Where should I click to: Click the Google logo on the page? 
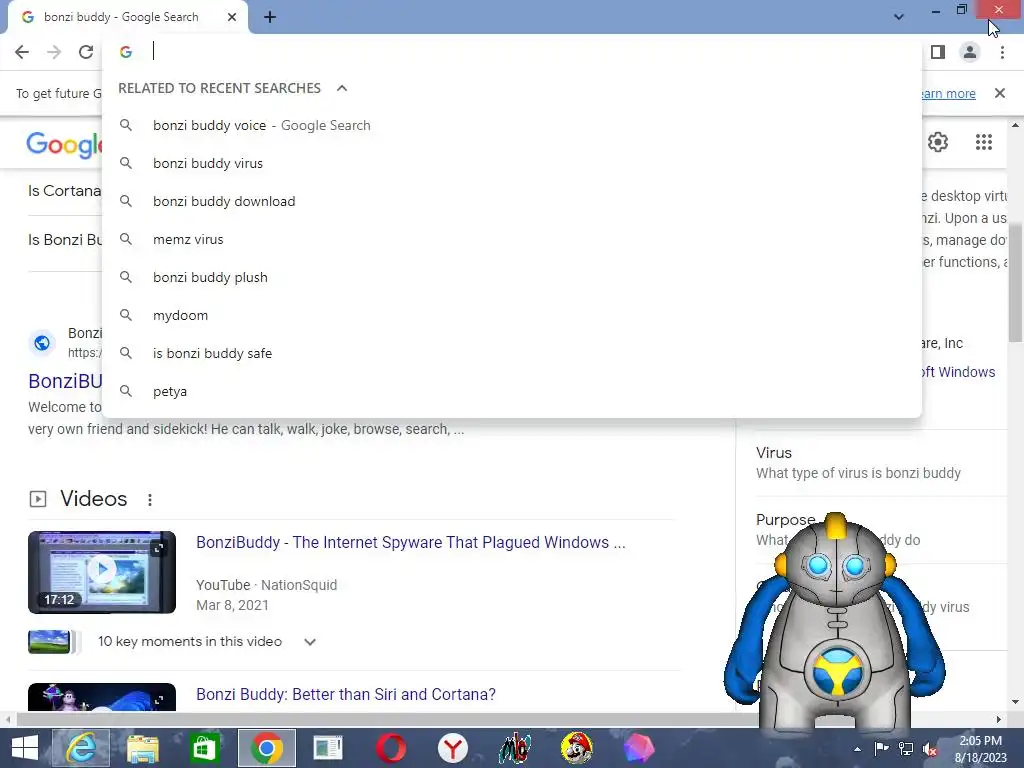(x=64, y=144)
